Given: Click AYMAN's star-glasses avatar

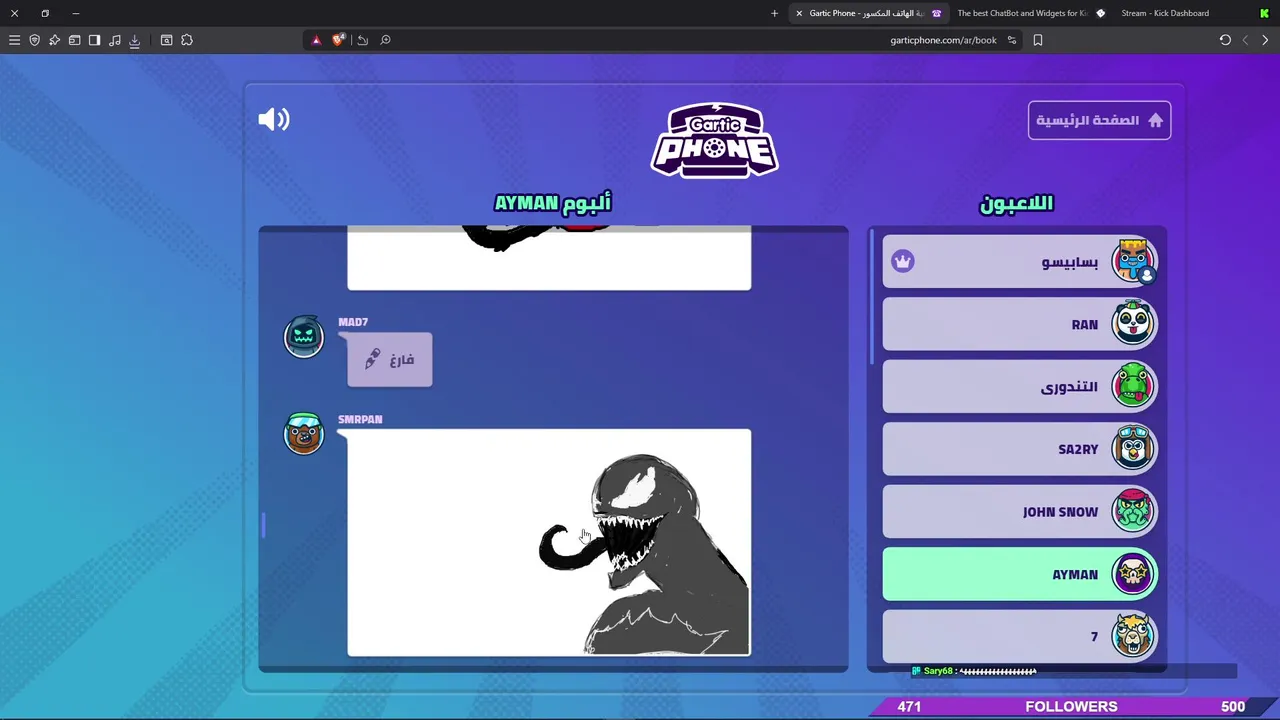Looking at the screenshot, I should (x=1133, y=574).
